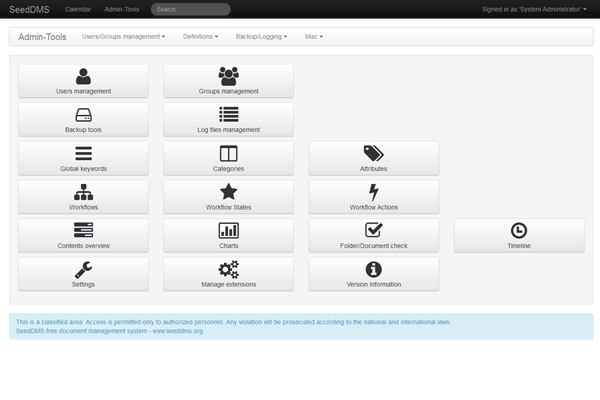Open Global keywords tile
The width and height of the screenshot is (600, 400).
coord(83,158)
